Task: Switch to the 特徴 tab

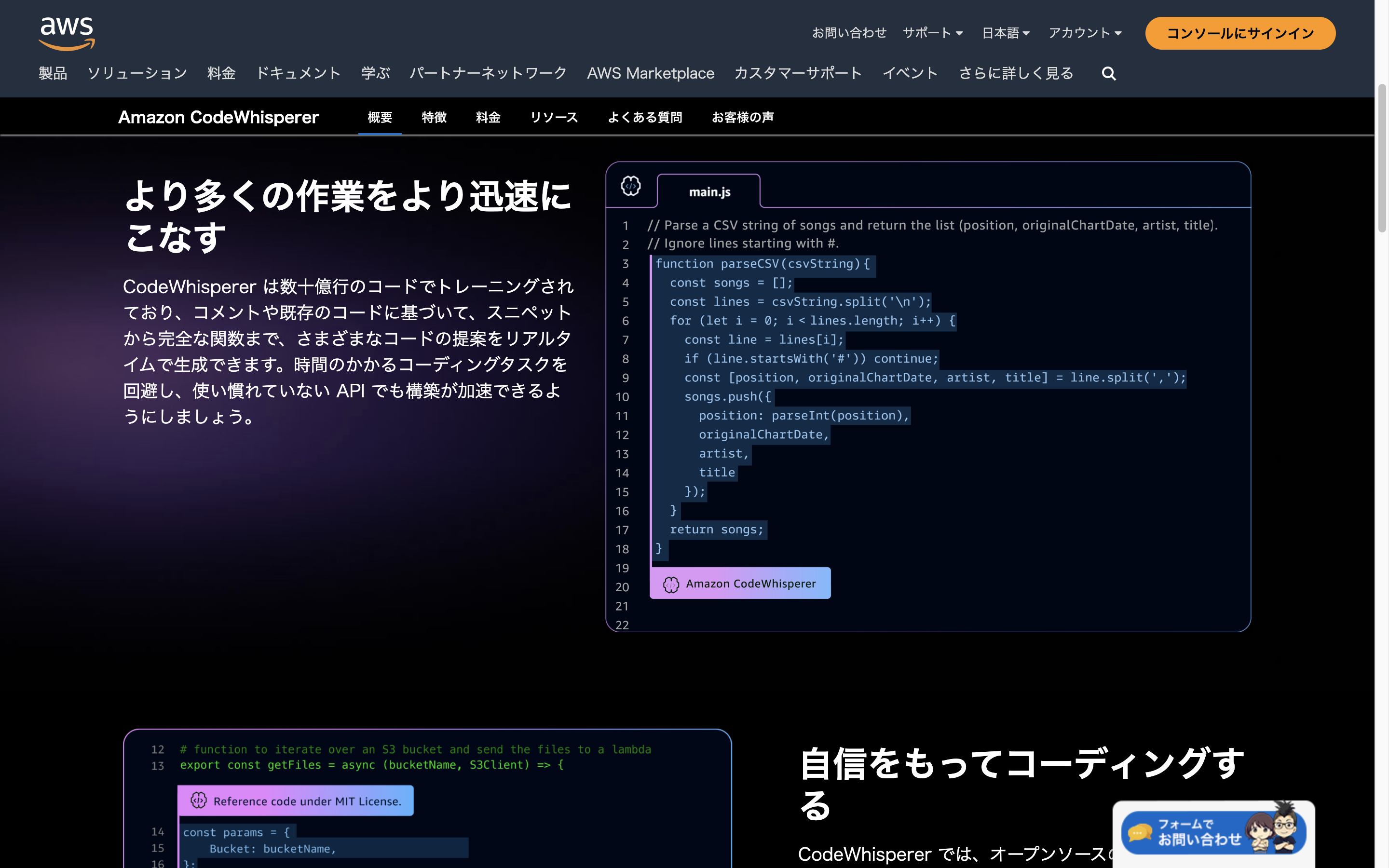Action: [434, 117]
